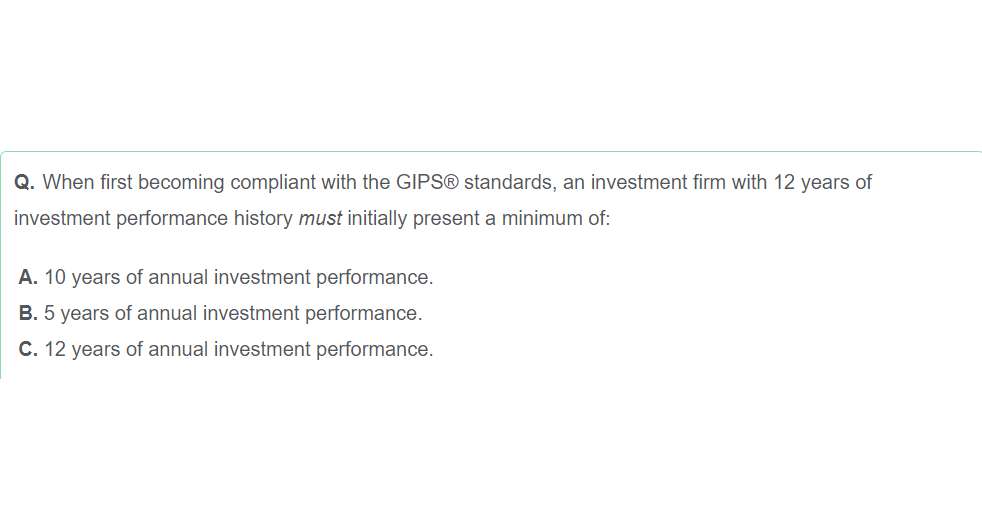Click the words "initially present"

(x=413, y=218)
